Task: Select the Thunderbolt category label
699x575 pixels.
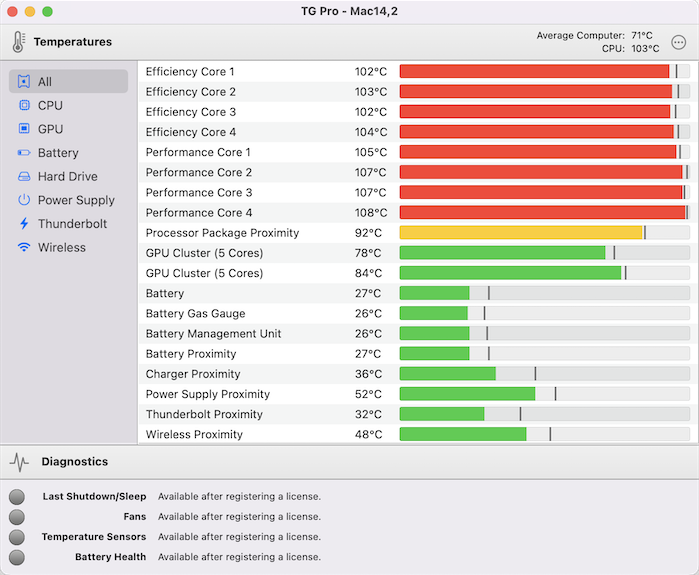Action: tap(72, 224)
